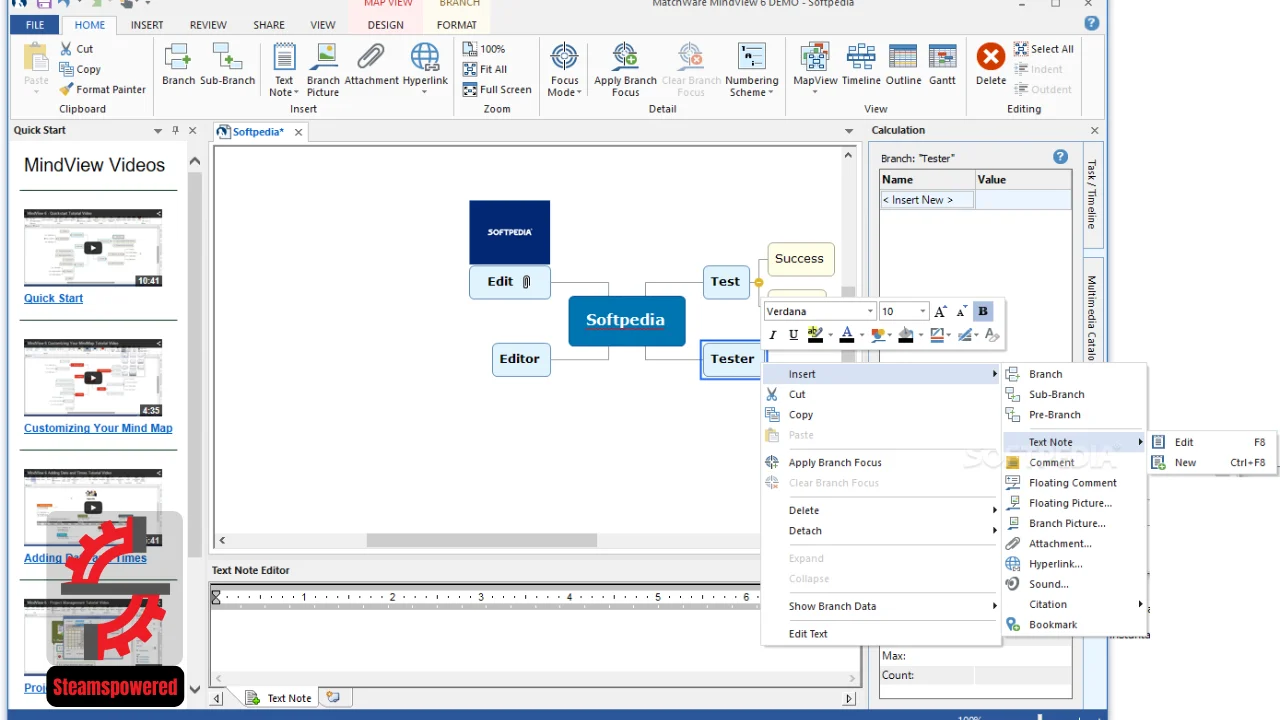Activate the Format Painter tool
Image resolution: width=1280 pixels, height=720 pixels.
coord(102,89)
